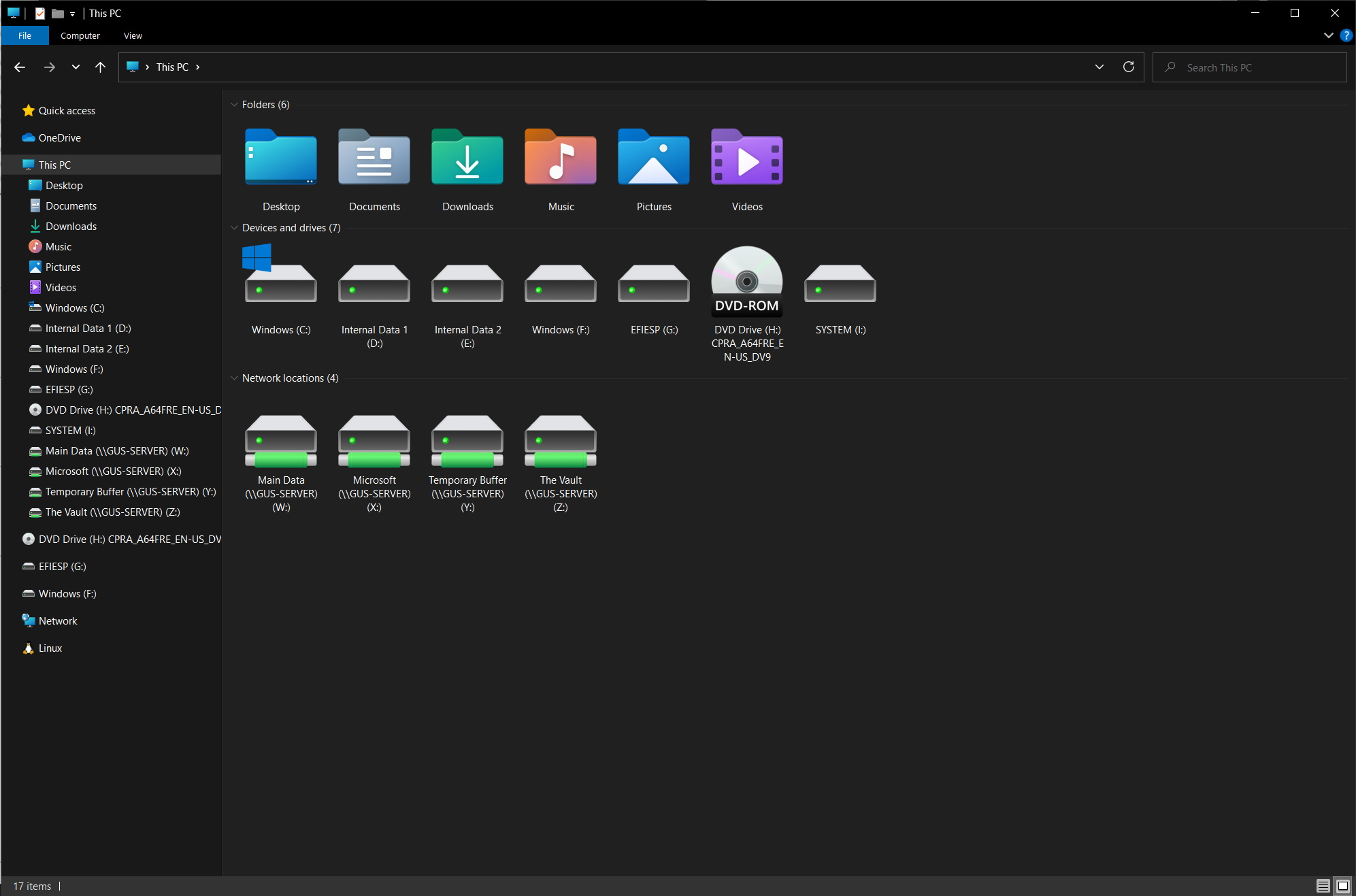Click the Up one level arrow
1356x896 pixels.
click(101, 67)
